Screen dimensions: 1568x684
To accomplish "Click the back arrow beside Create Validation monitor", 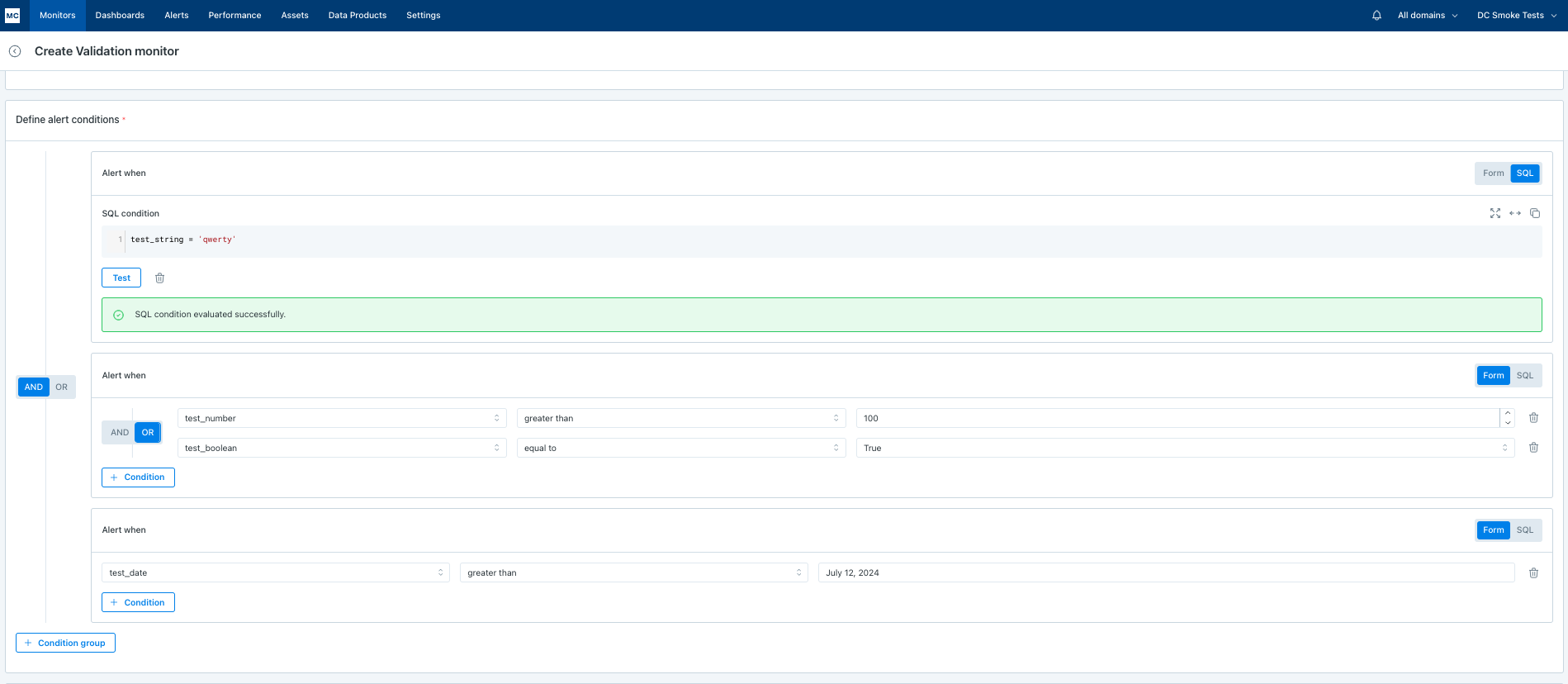I will 15,51.
